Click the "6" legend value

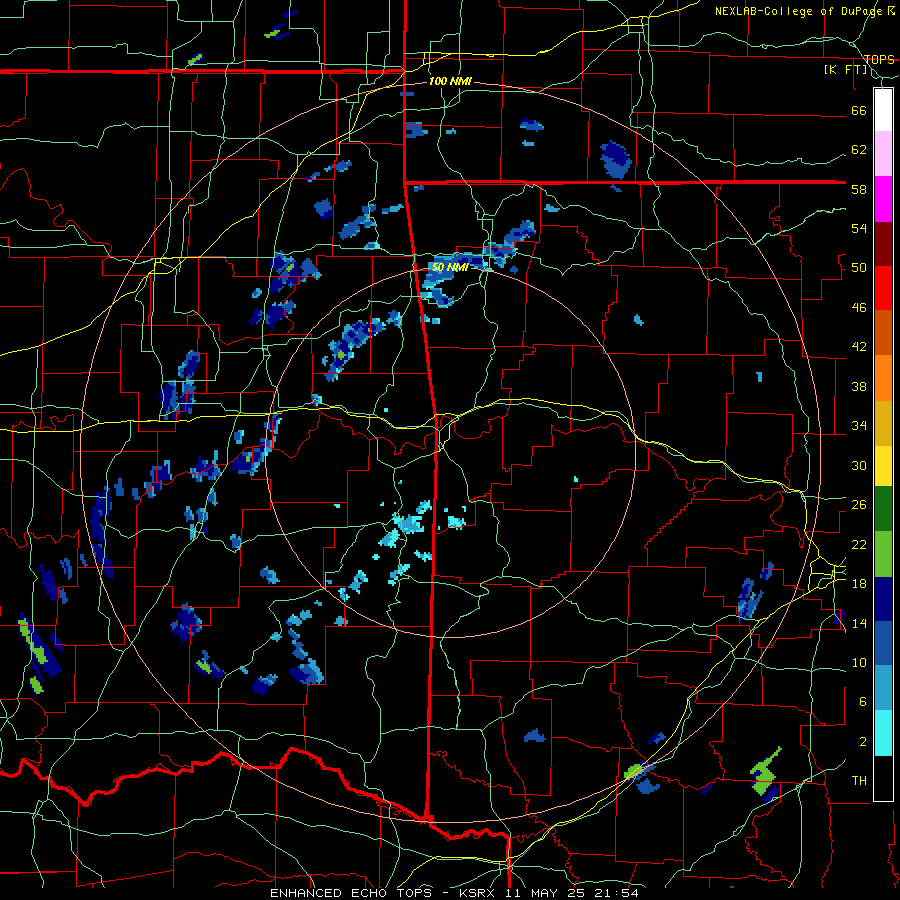click(x=863, y=702)
